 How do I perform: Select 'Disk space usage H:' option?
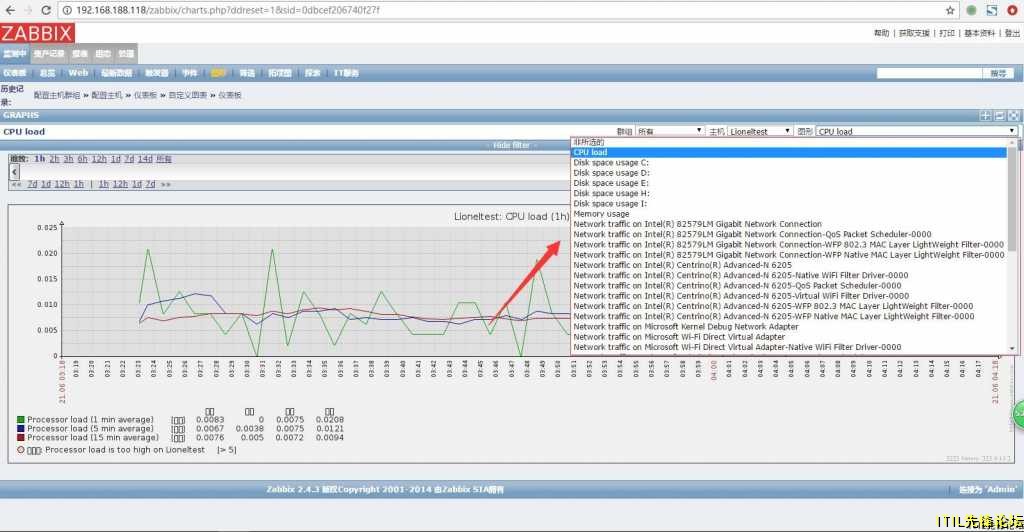point(789,193)
